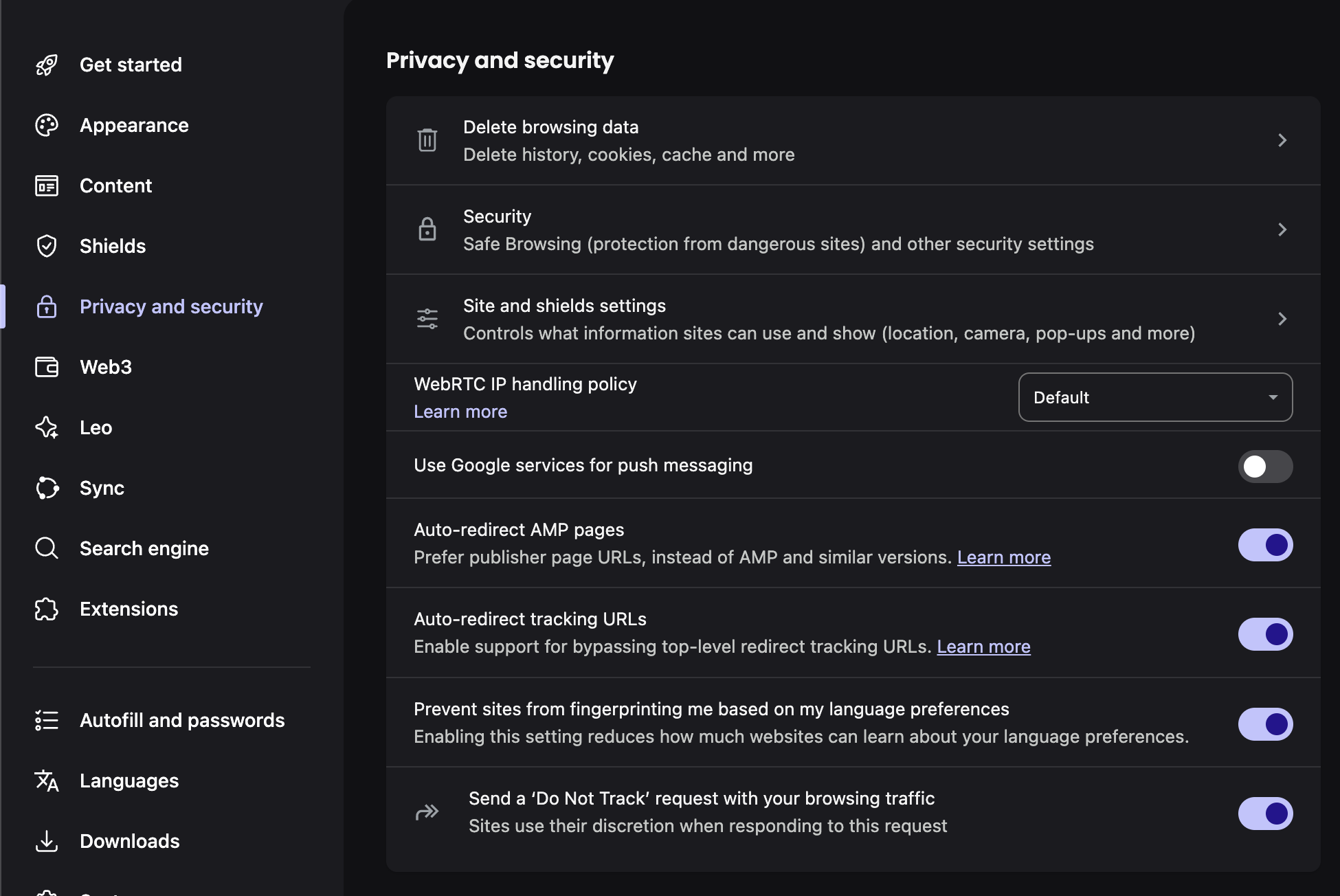Image resolution: width=1340 pixels, height=896 pixels.
Task: Toggle off language fingerprinting prevention switch
Action: click(1265, 724)
